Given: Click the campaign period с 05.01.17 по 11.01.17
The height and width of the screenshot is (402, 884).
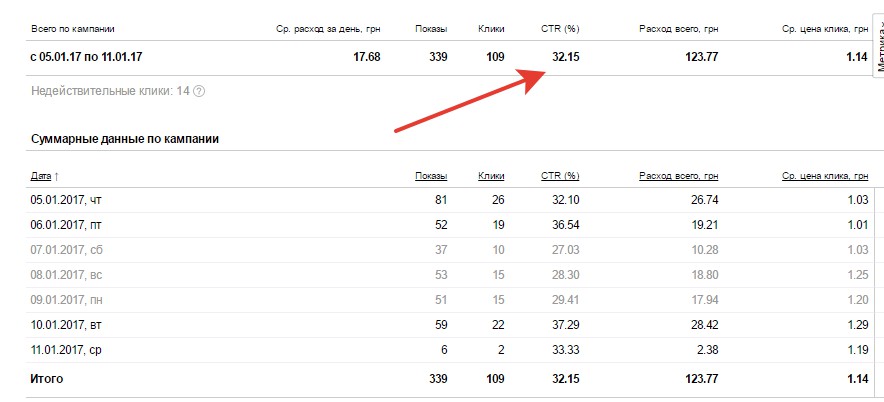Looking at the screenshot, I should (88, 57).
